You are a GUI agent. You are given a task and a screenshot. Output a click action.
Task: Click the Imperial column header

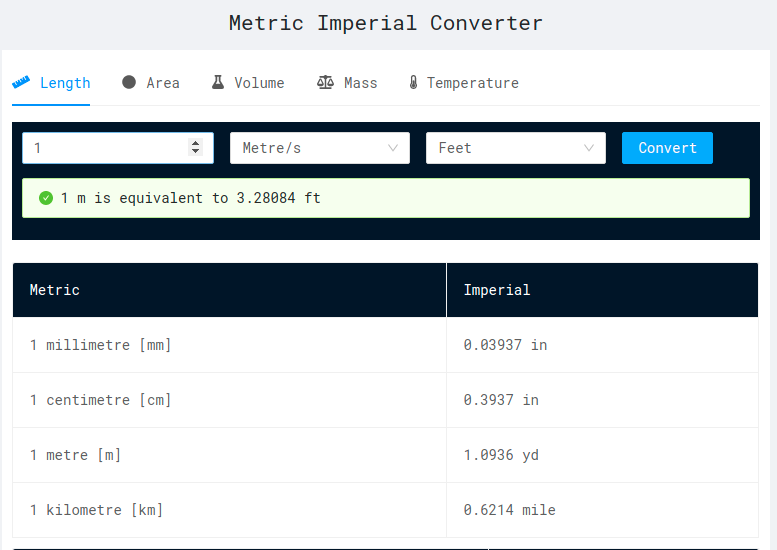[x=603, y=290]
